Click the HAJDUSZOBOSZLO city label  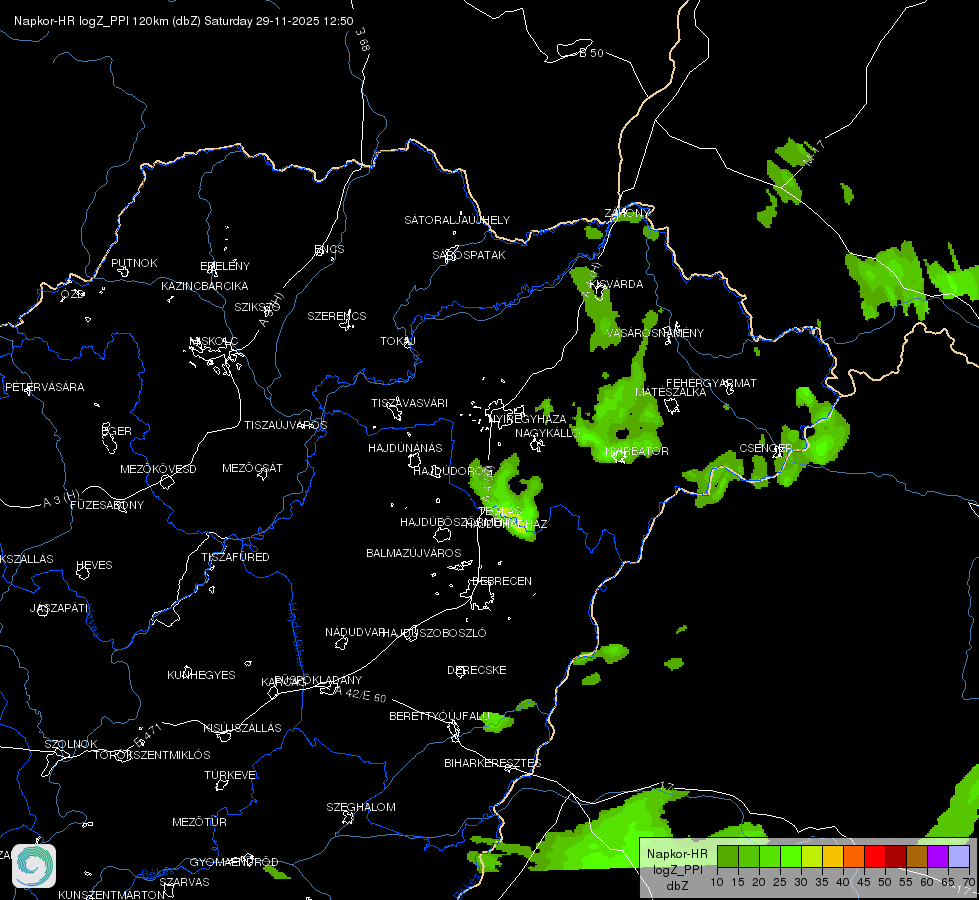pyautogui.click(x=434, y=633)
